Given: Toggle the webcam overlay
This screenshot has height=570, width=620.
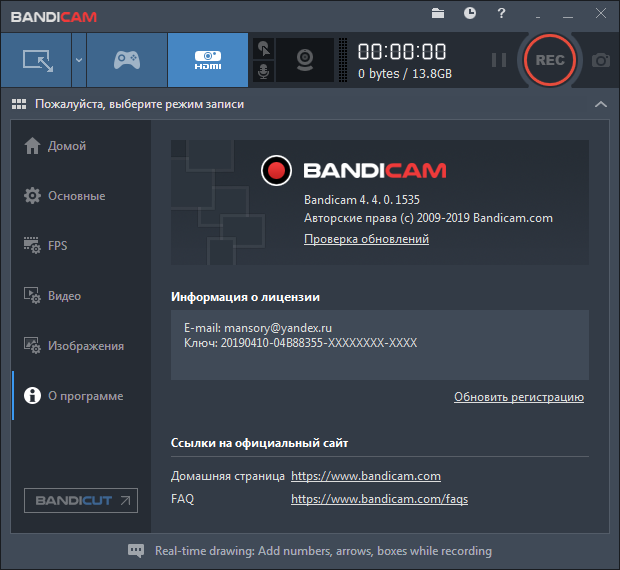Looking at the screenshot, I should coord(304,60).
